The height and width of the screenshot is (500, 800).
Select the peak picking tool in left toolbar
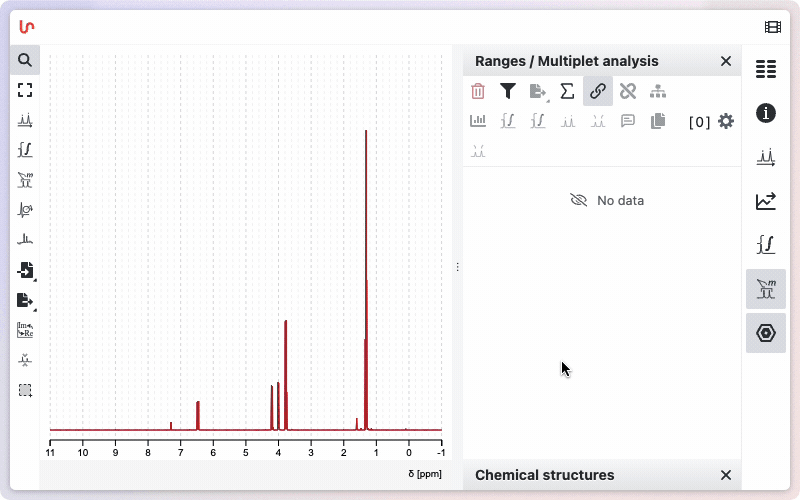(25, 120)
